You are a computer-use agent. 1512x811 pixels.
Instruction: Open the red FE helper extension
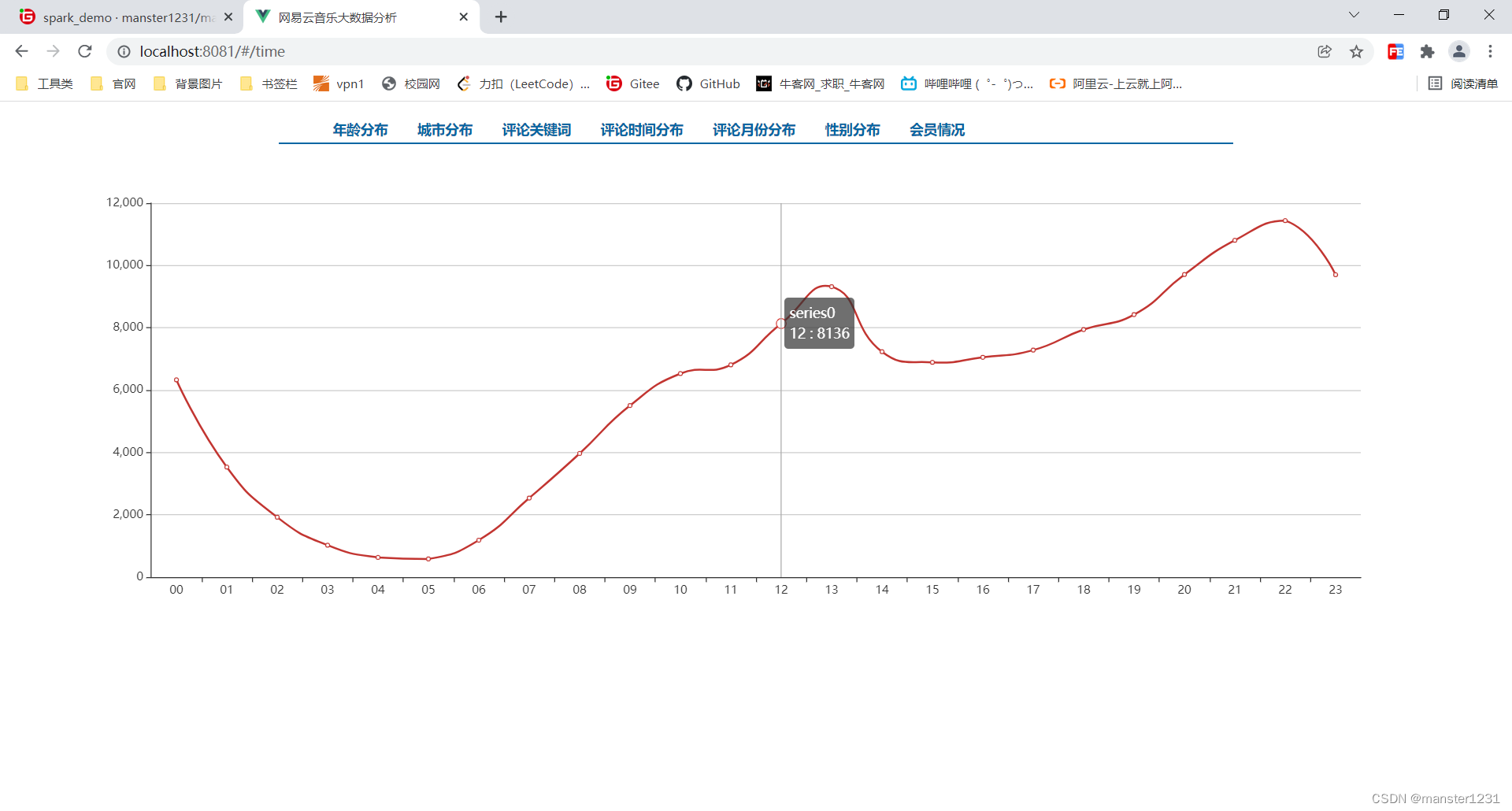(1395, 51)
